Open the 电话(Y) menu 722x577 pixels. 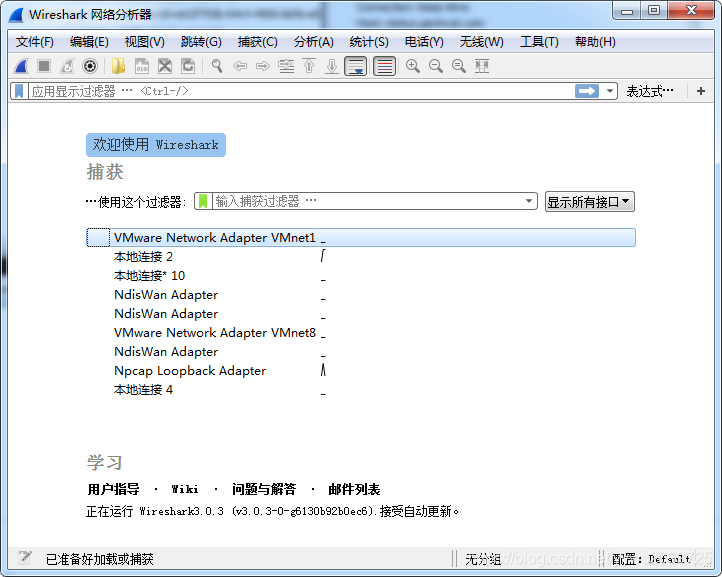point(424,42)
